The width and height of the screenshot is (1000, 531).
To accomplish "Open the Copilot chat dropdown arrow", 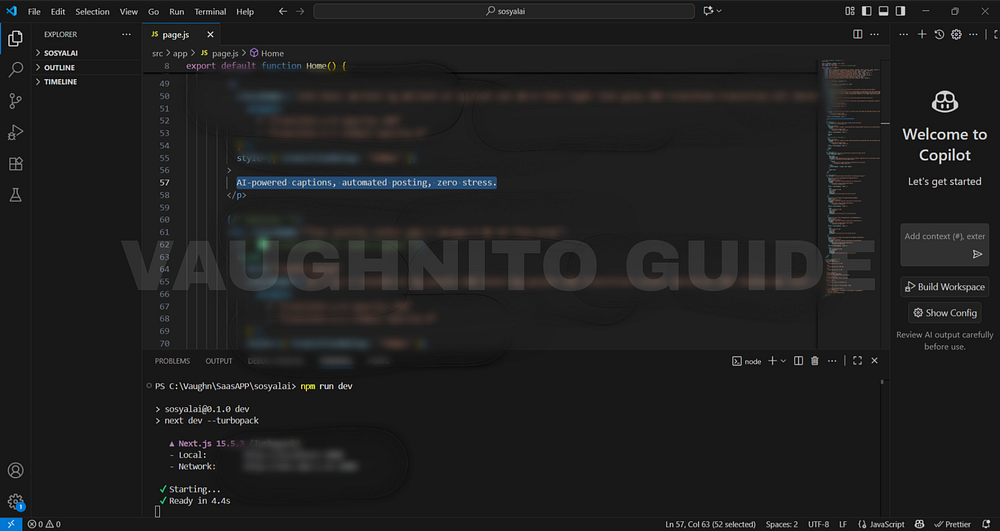I will click(719, 11).
